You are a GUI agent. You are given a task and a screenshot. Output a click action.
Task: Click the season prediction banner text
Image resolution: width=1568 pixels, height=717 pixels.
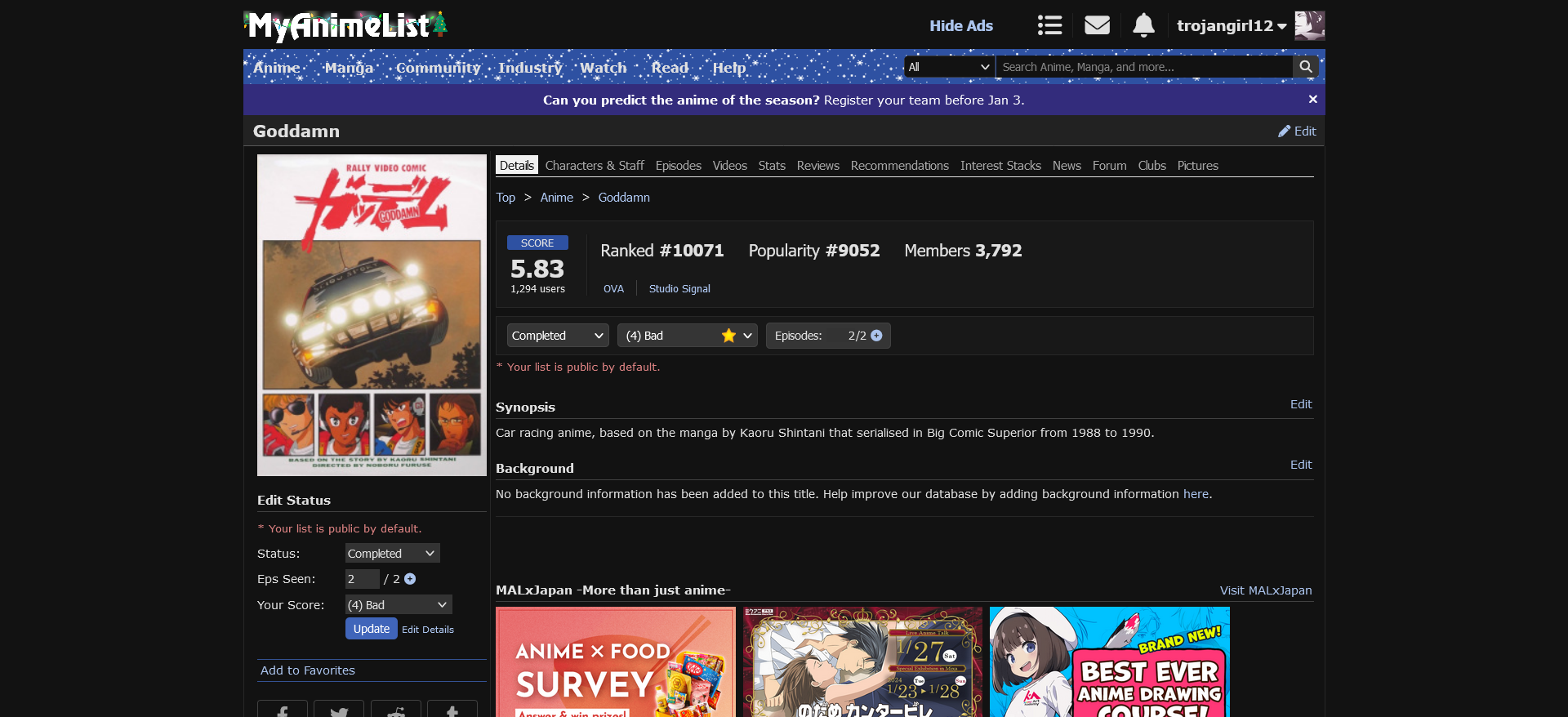tap(784, 100)
